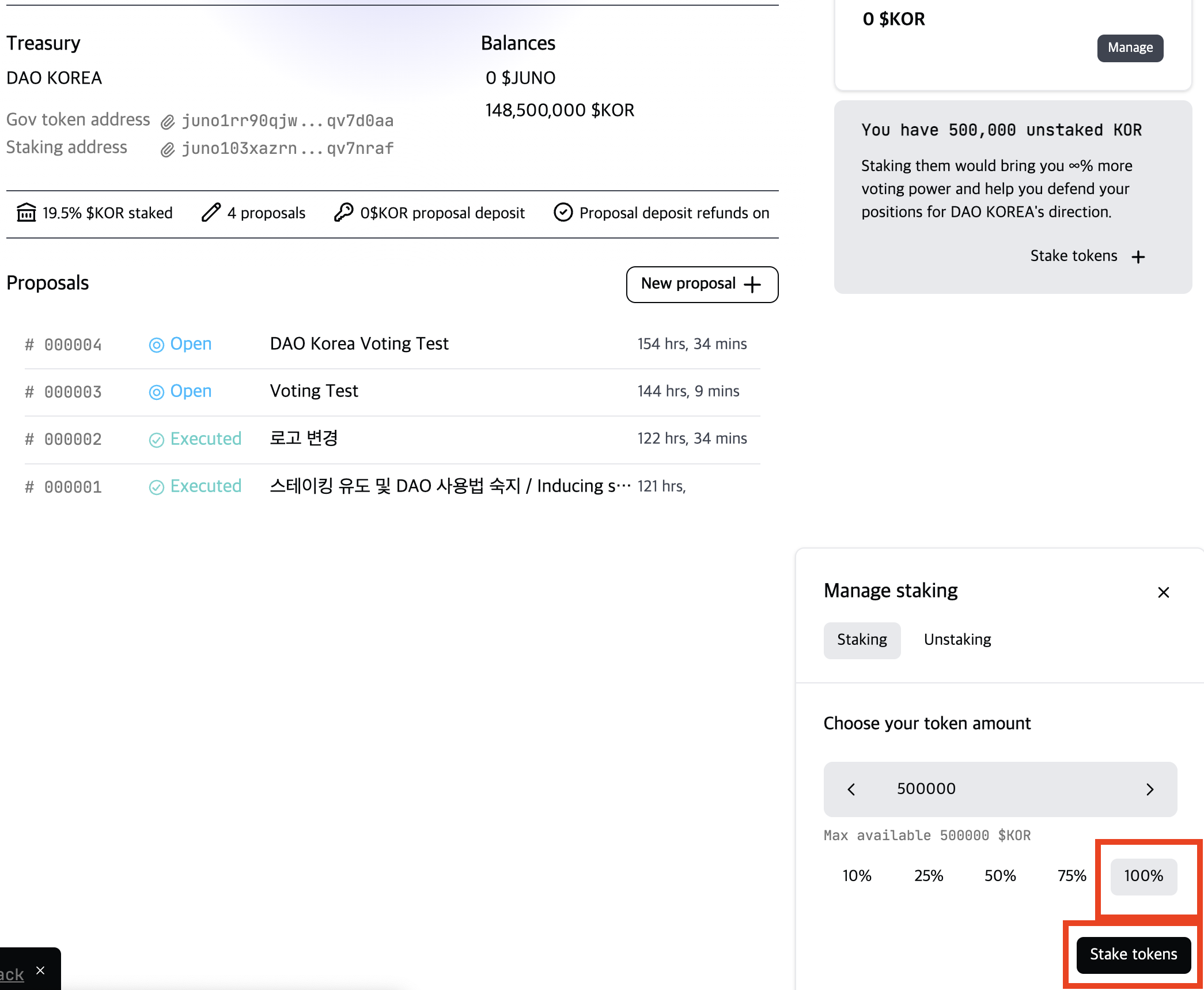Image resolution: width=1204 pixels, height=990 pixels.
Task: Choose the 50% amount option
Action: [x=999, y=876]
